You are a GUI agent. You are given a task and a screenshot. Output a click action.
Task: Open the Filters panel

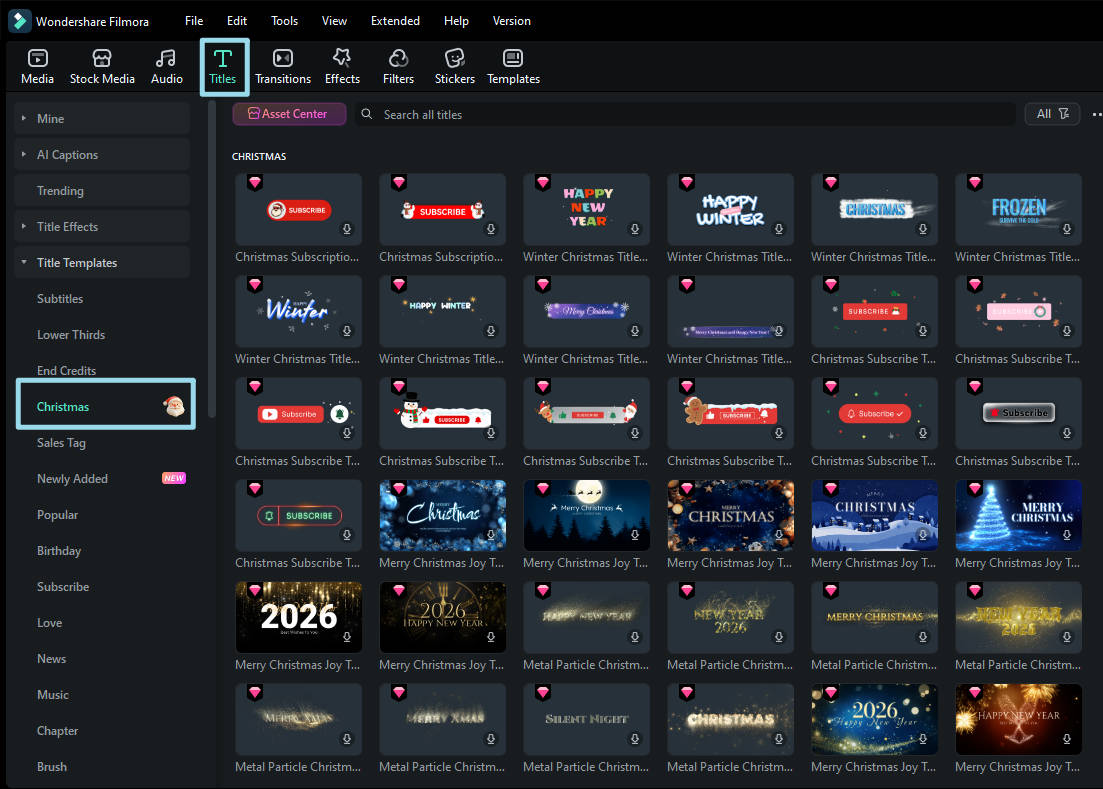point(398,67)
